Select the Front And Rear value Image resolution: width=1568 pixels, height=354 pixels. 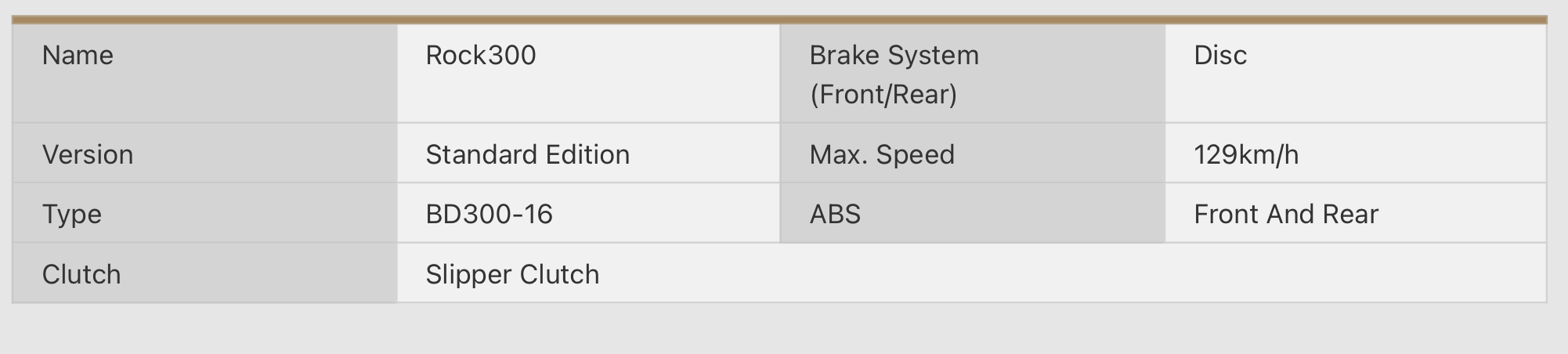[1286, 214]
